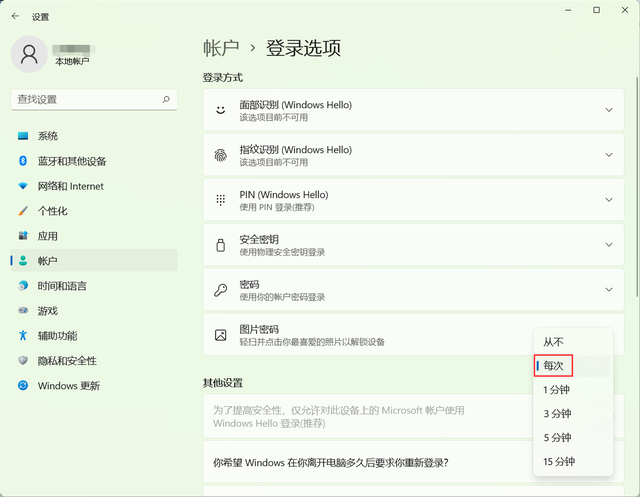Click the face recognition smiley icon
The image size is (640, 497).
click(x=220, y=110)
